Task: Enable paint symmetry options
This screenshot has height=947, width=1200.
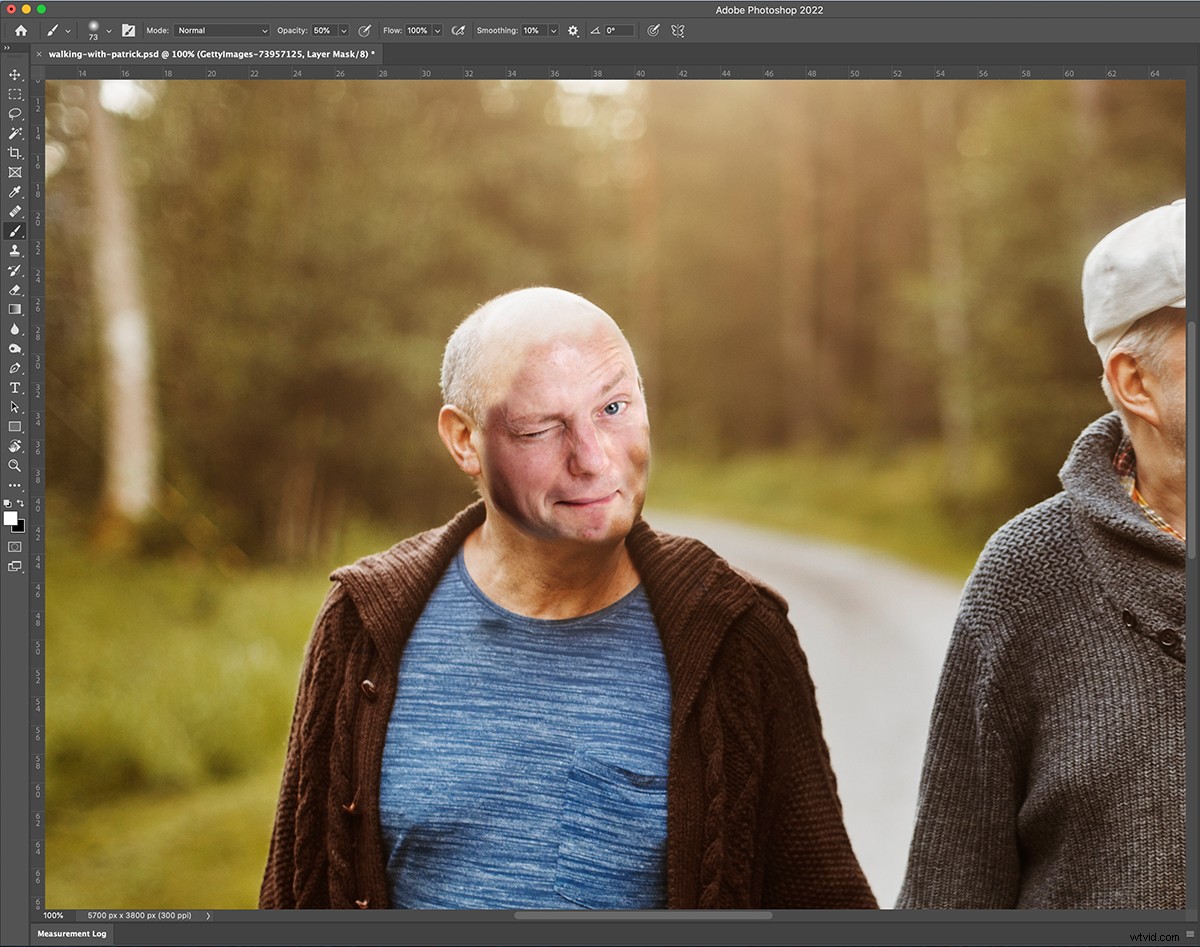Action: coord(677,30)
